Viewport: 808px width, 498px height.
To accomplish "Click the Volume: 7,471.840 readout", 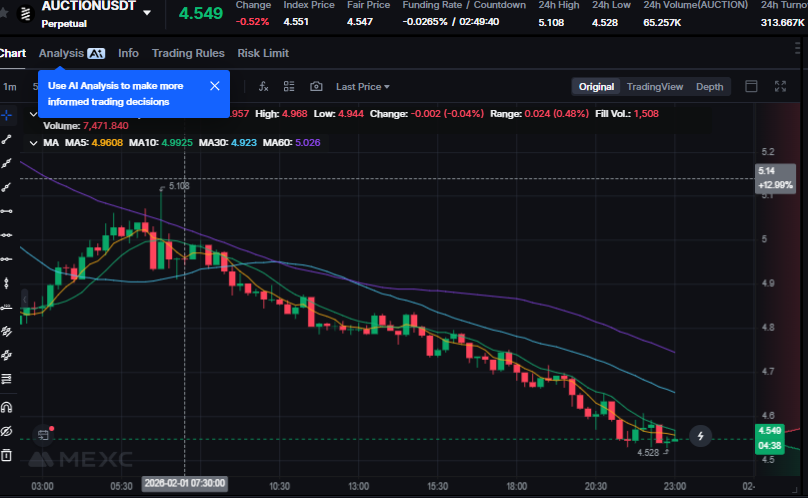I will [x=86, y=126].
